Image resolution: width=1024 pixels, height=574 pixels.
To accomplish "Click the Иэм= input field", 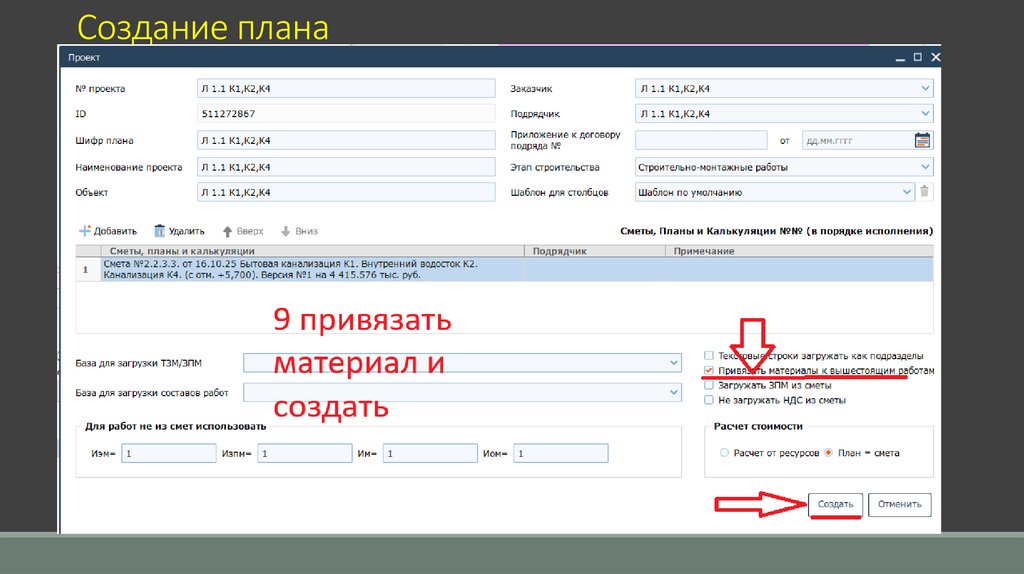I will (168, 453).
